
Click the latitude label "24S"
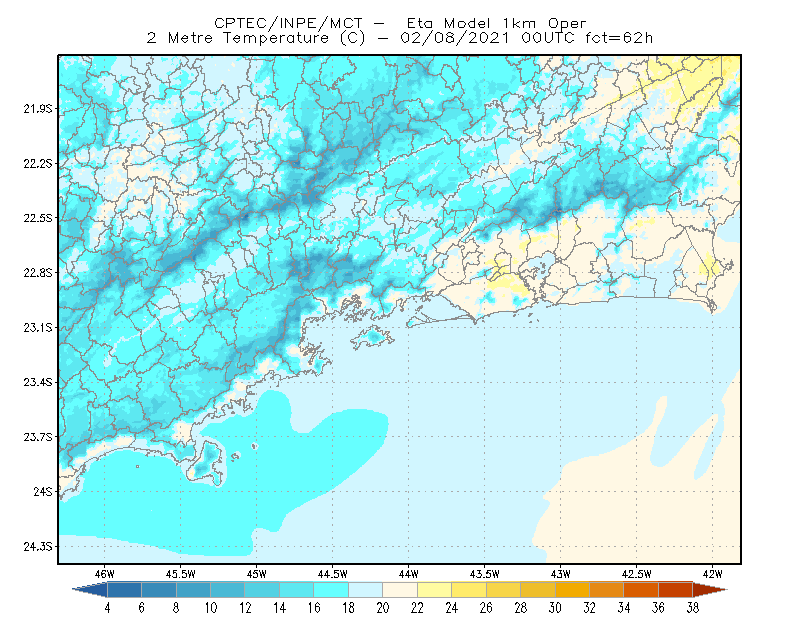[43, 491]
